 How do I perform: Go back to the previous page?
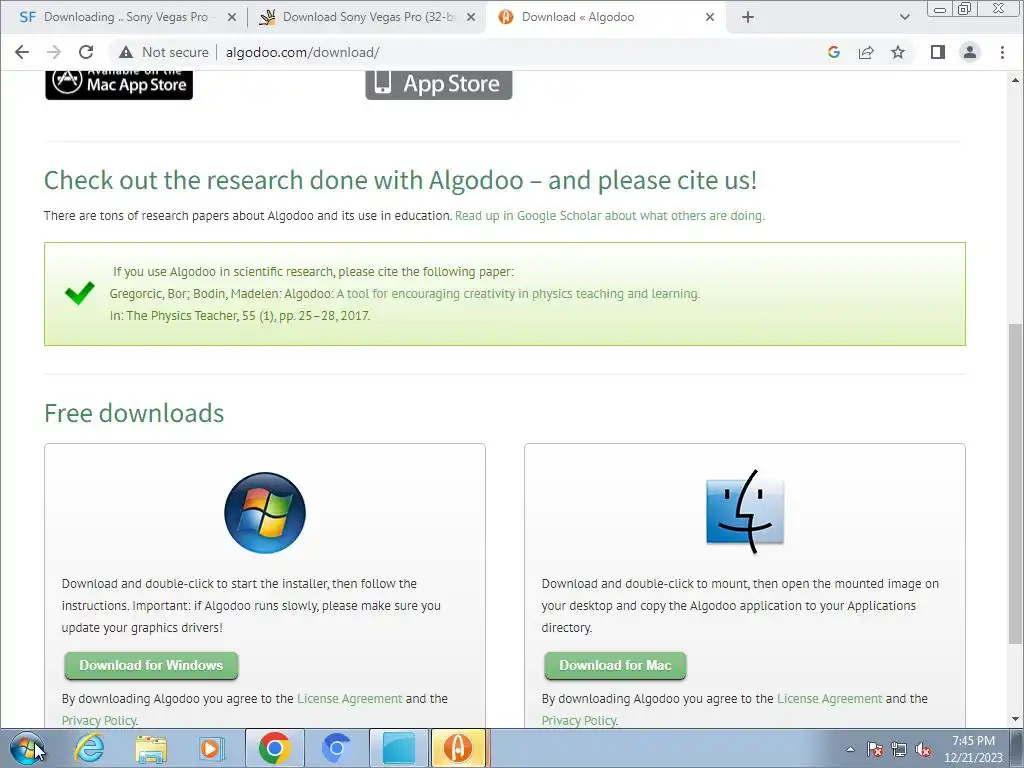(x=22, y=52)
